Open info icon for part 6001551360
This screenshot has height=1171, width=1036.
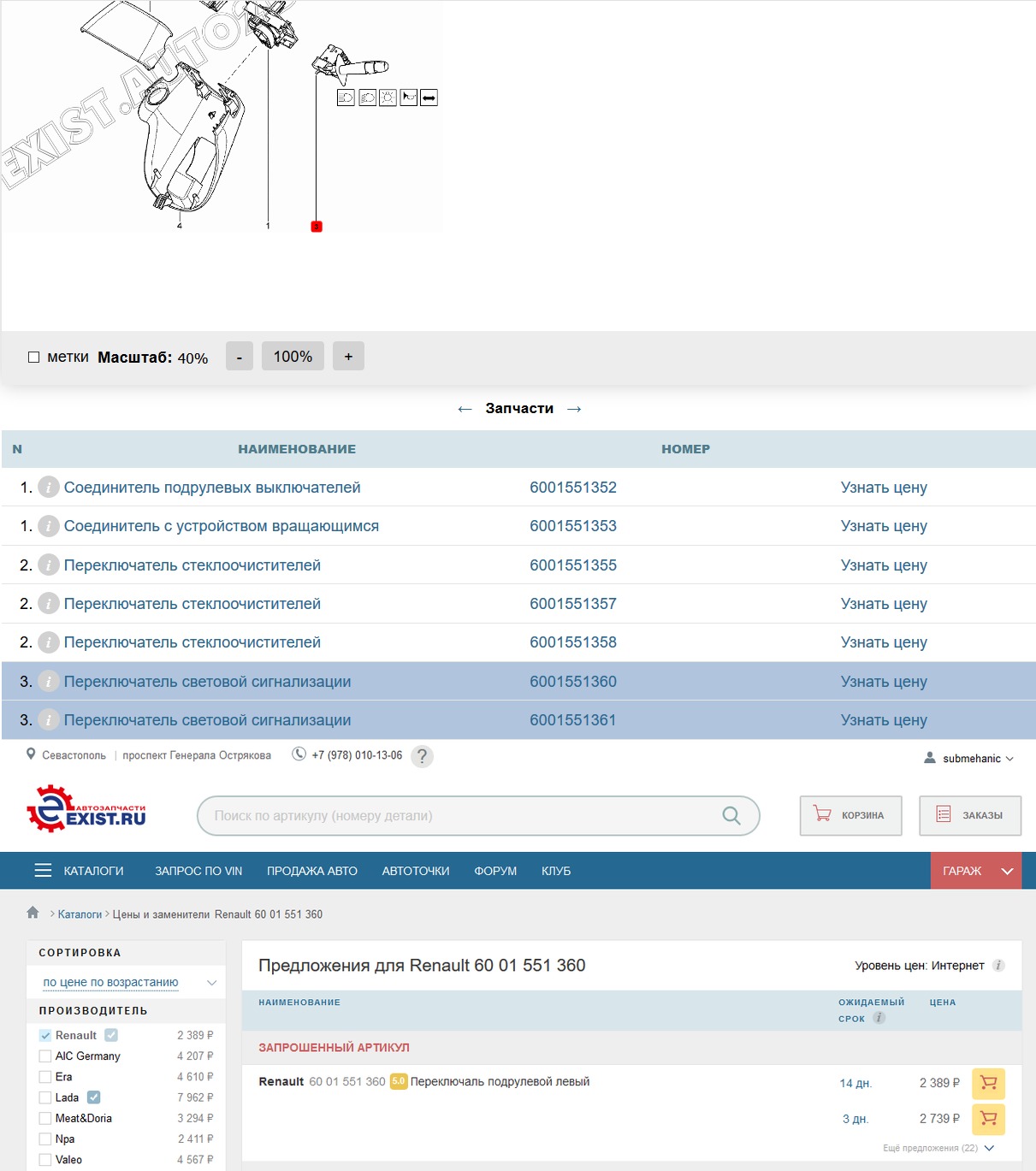click(49, 682)
